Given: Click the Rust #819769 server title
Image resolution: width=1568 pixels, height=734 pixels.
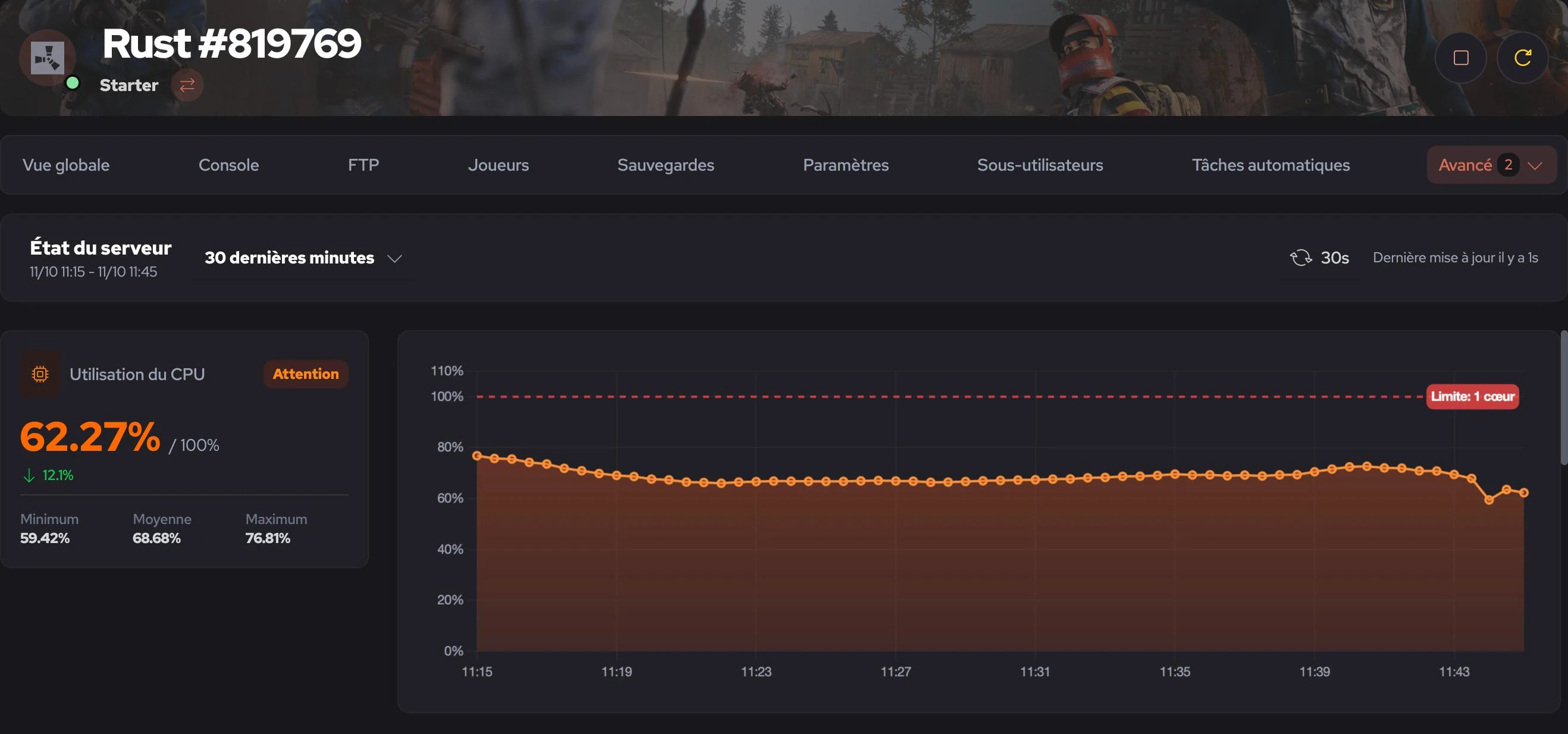Looking at the screenshot, I should point(231,43).
